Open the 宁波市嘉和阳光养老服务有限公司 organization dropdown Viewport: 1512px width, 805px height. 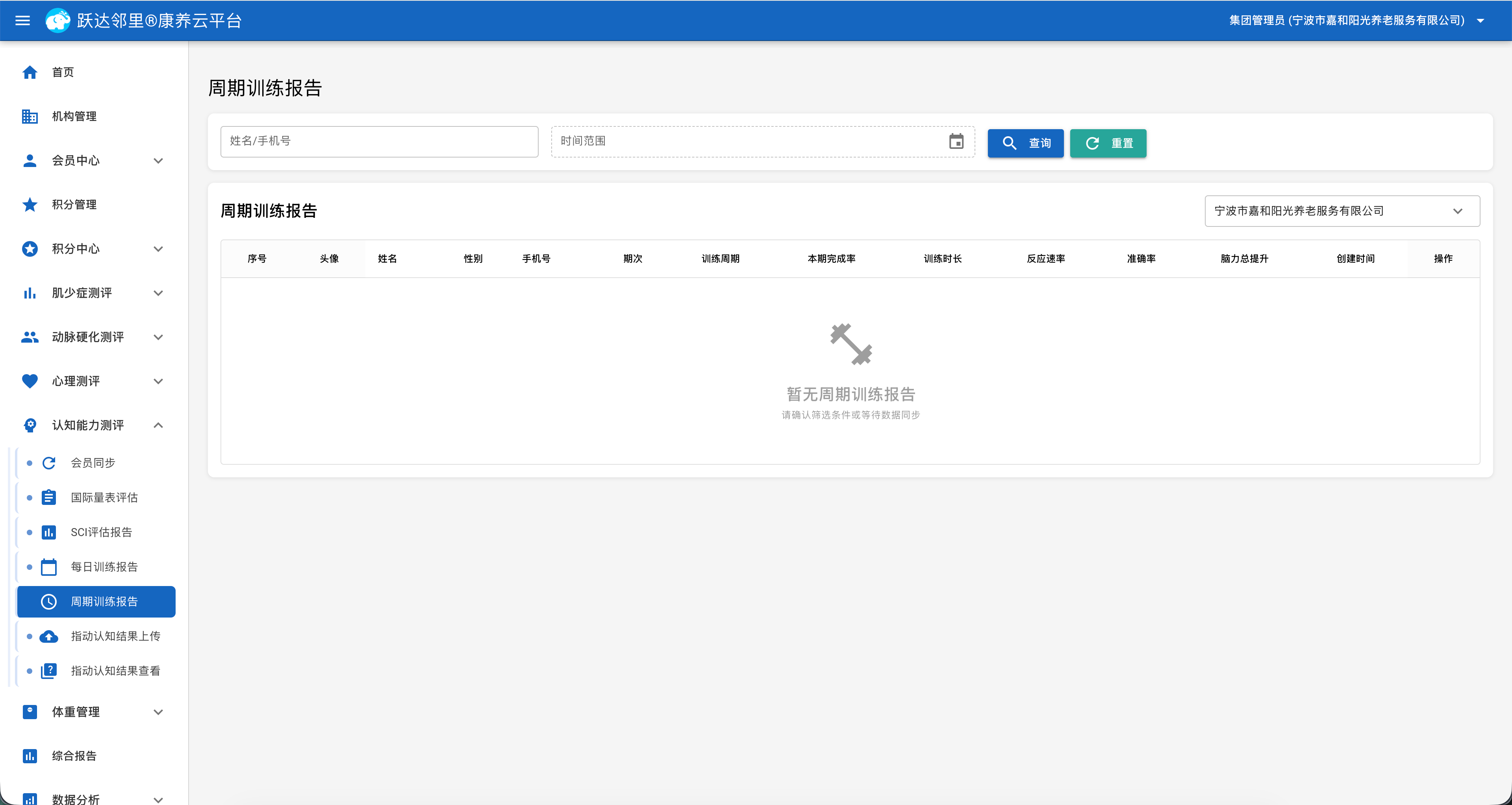point(1342,211)
